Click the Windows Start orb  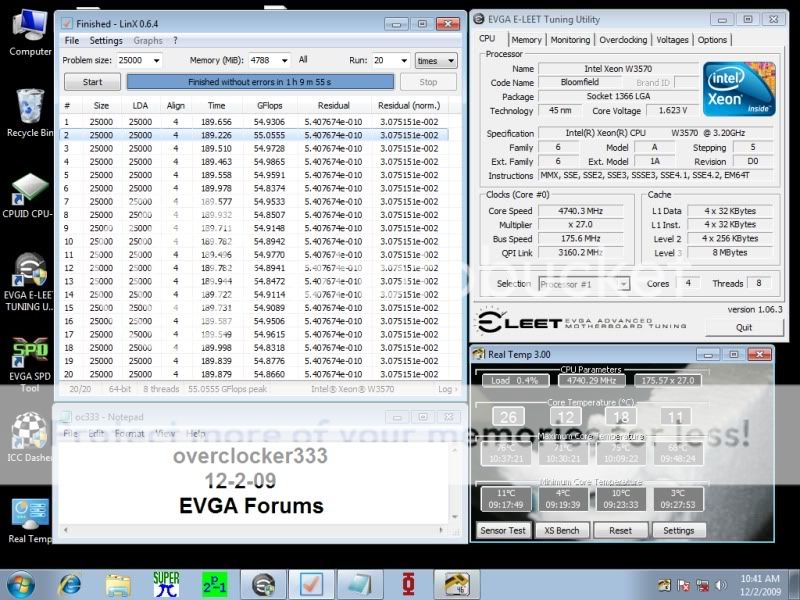click(x=22, y=583)
